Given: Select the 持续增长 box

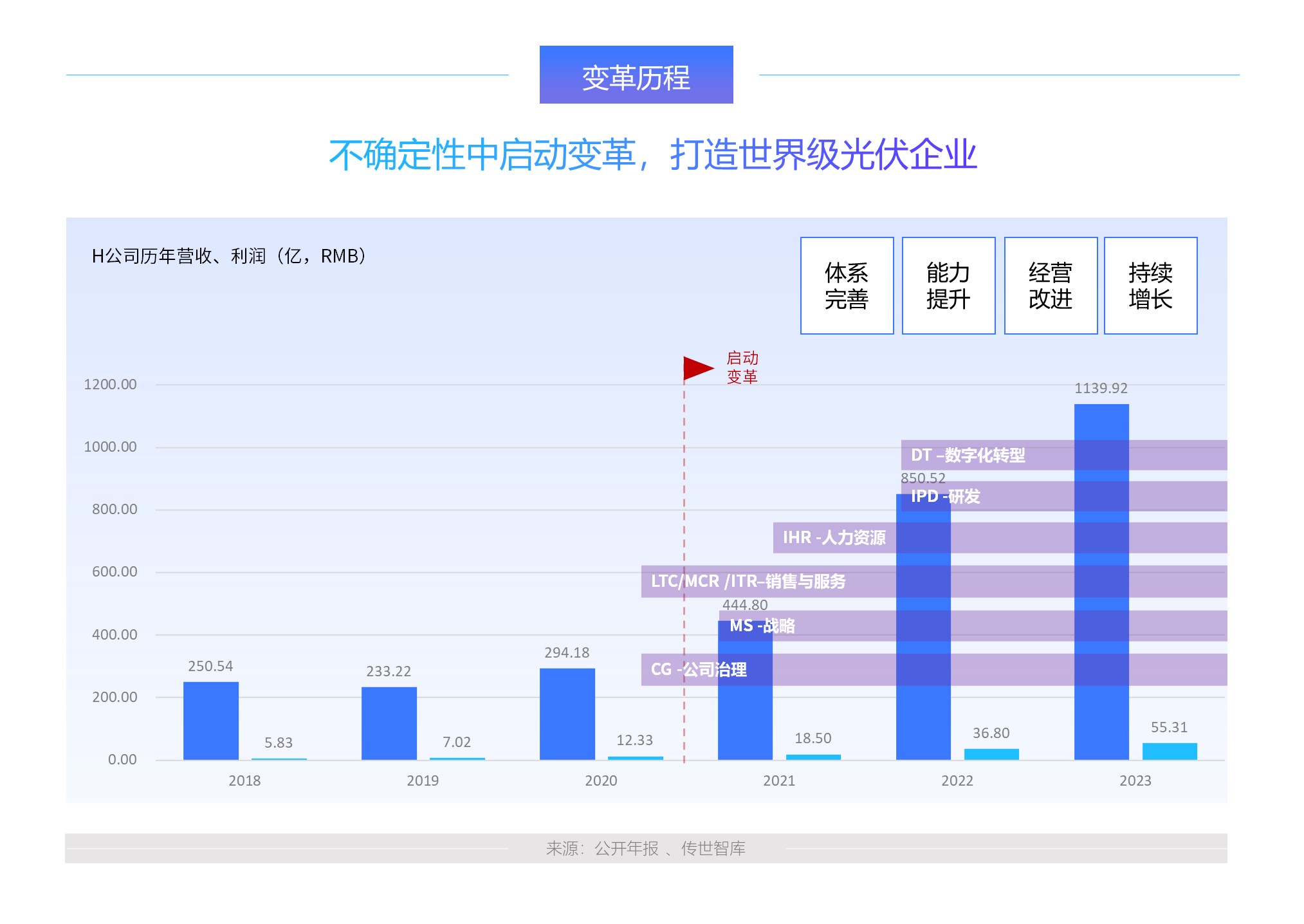Looking at the screenshot, I should (x=1150, y=286).
